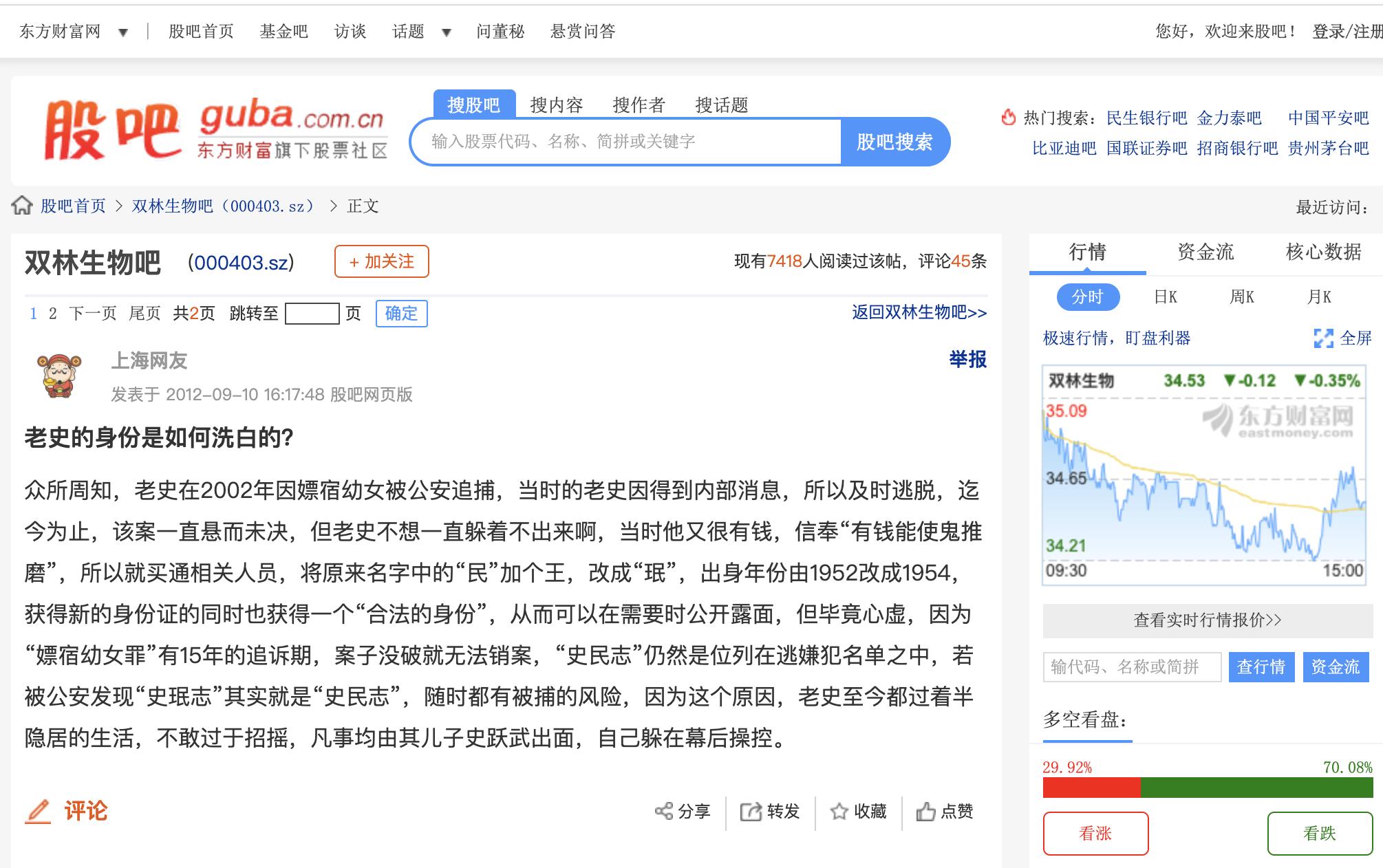Viewport: 1383px width, 868px height.
Task: Click green bearish portion of sentiment bar
Action: [x=1256, y=788]
